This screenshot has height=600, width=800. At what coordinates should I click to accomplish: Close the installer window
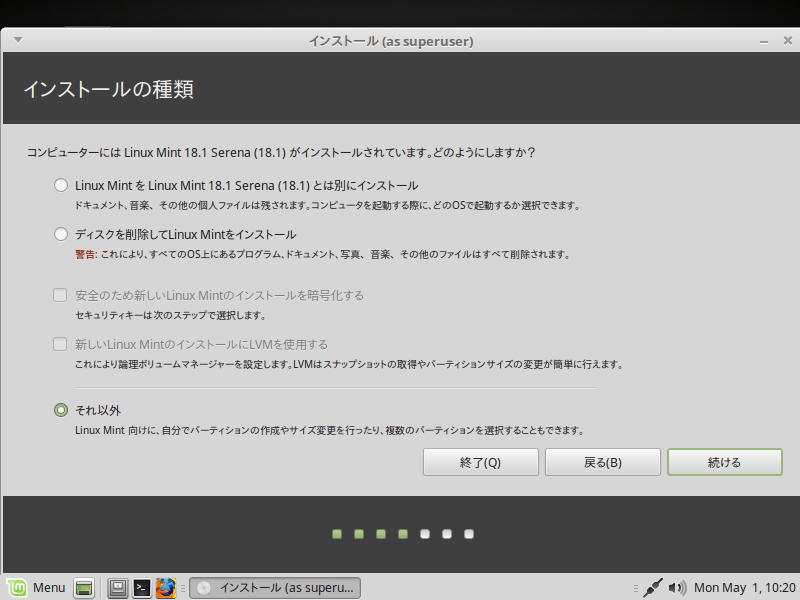pos(788,40)
